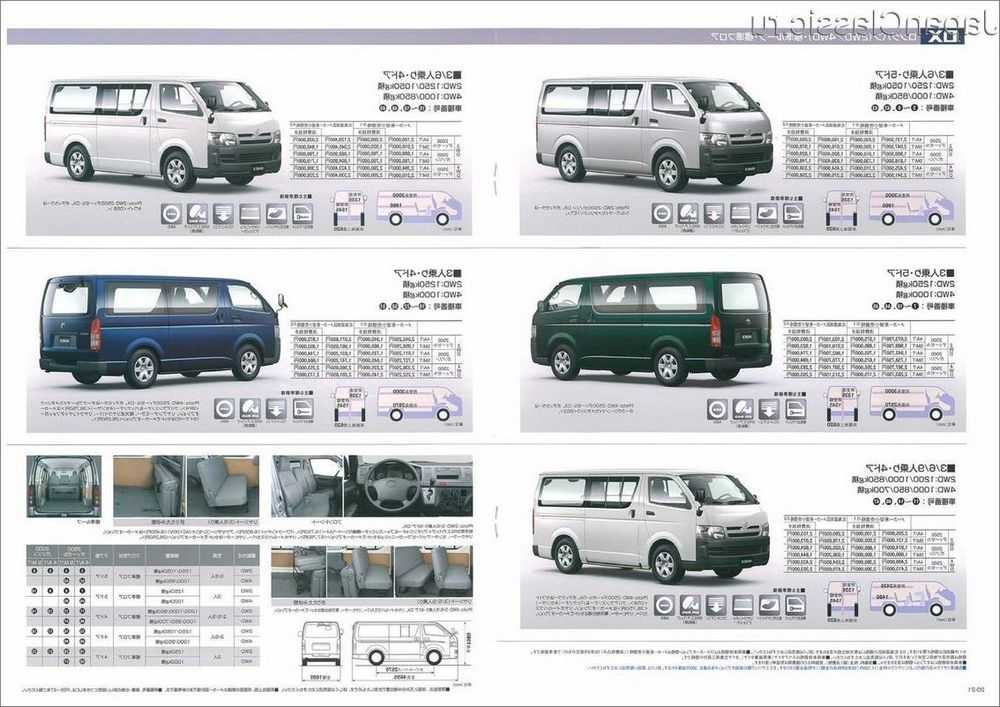The height and width of the screenshot is (707, 1000).
Task: Click the top-left white van photo
Action: pyautogui.click(x=163, y=135)
